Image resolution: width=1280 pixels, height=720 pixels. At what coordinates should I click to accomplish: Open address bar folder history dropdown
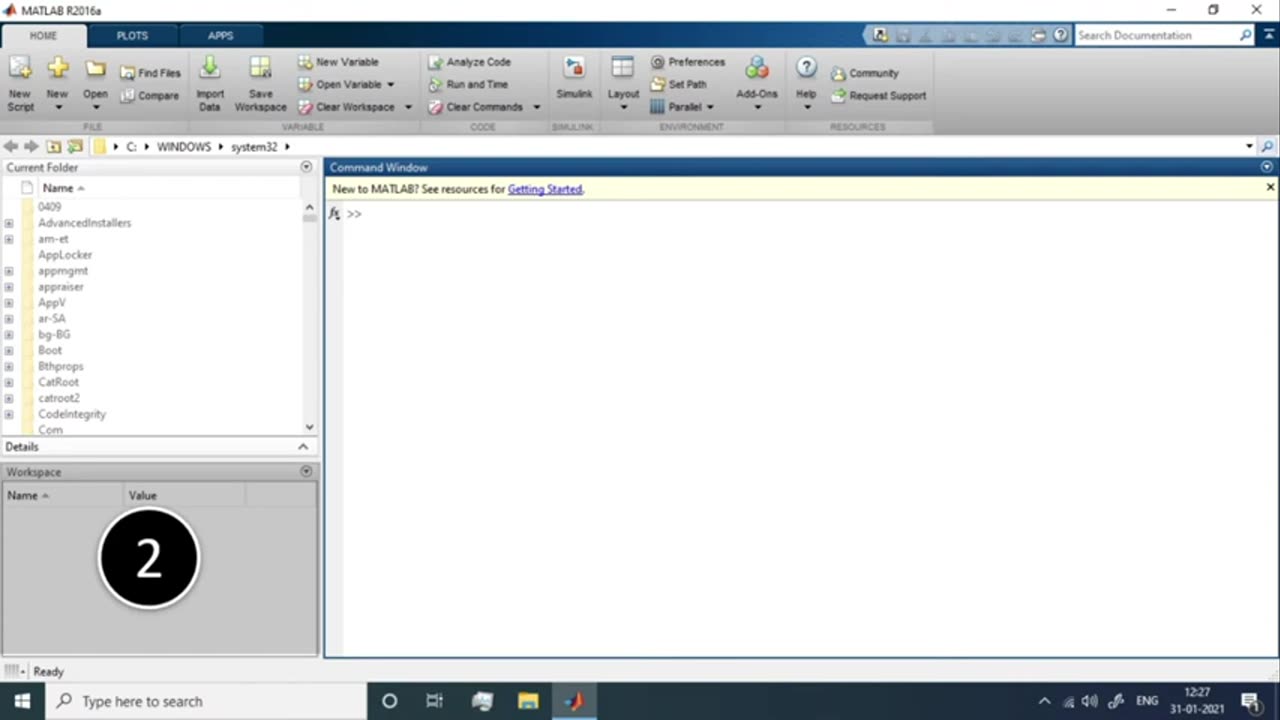click(x=1249, y=146)
